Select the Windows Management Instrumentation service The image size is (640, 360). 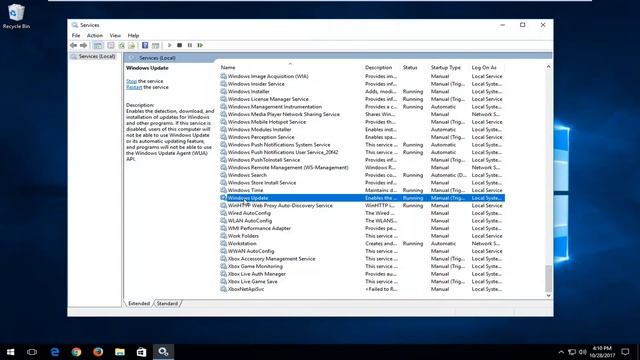[x=362, y=107]
